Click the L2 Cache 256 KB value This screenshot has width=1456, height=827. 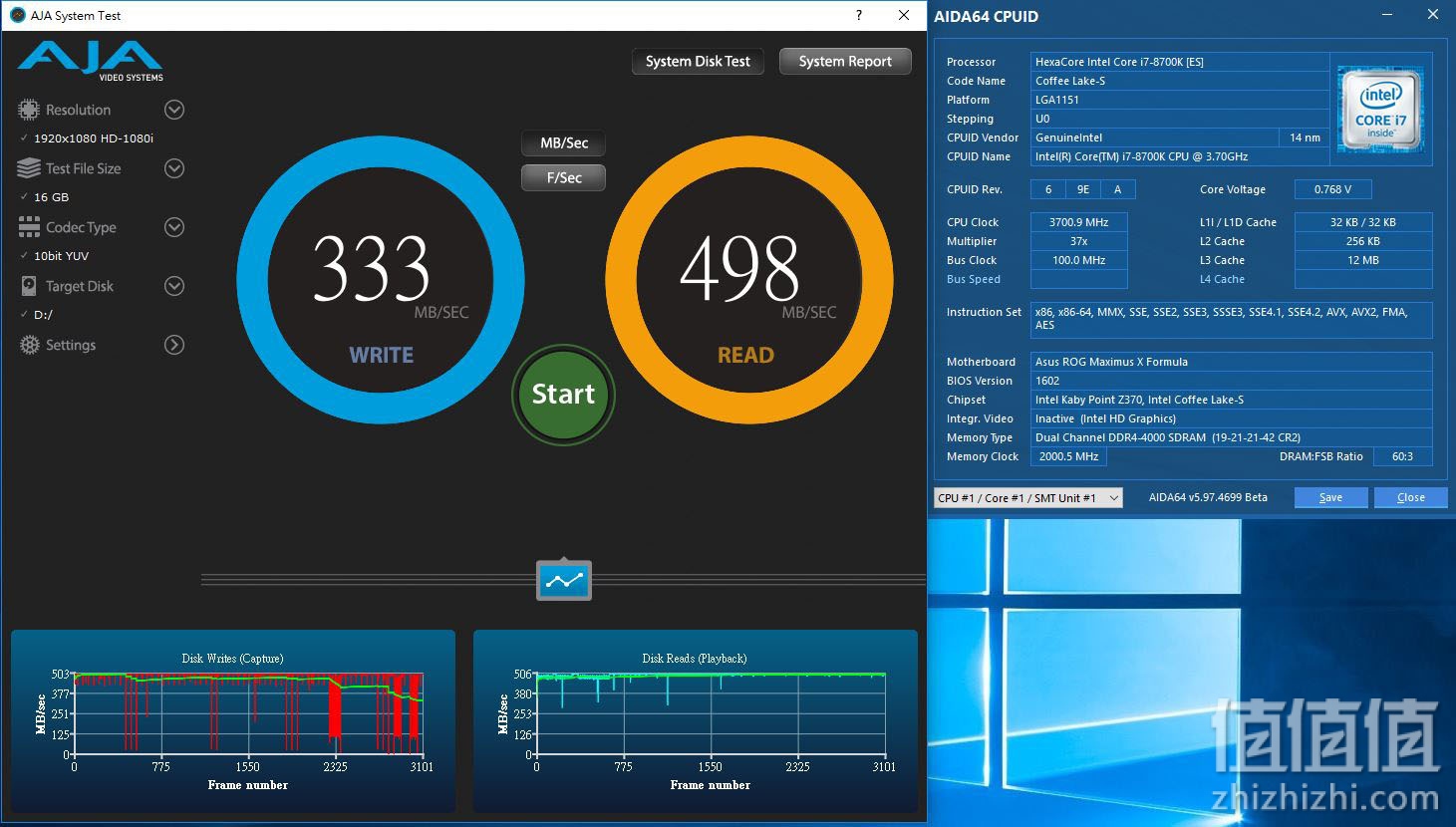[x=1363, y=241]
